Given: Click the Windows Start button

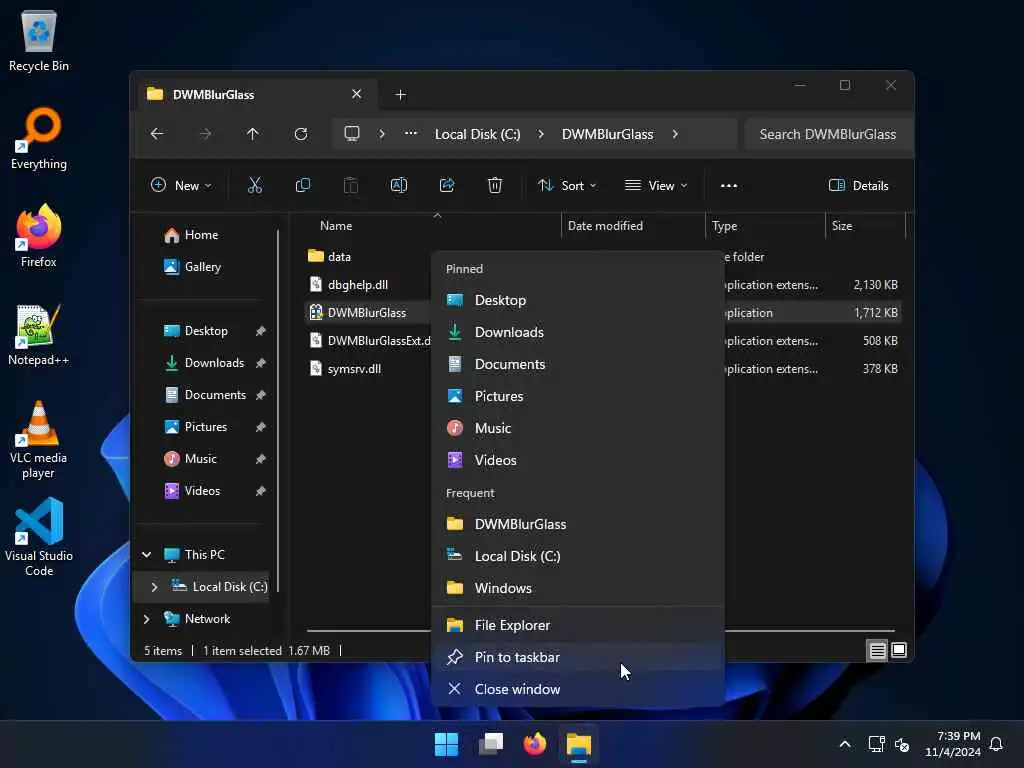Looking at the screenshot, I should click(x=447, y=744).
